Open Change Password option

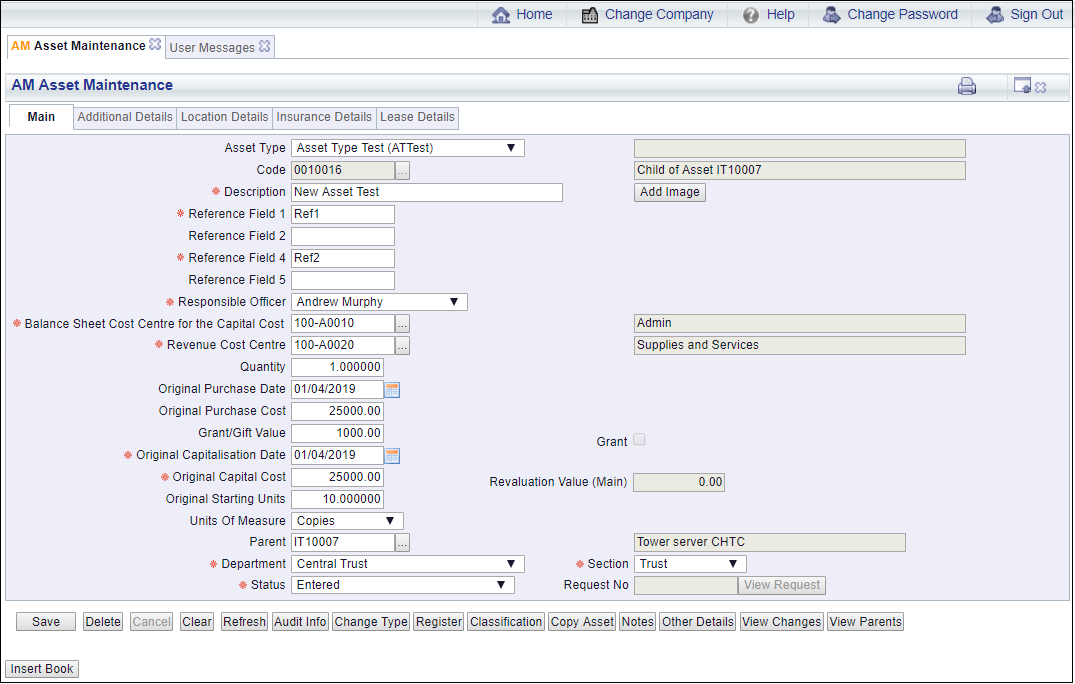(890, 14)
